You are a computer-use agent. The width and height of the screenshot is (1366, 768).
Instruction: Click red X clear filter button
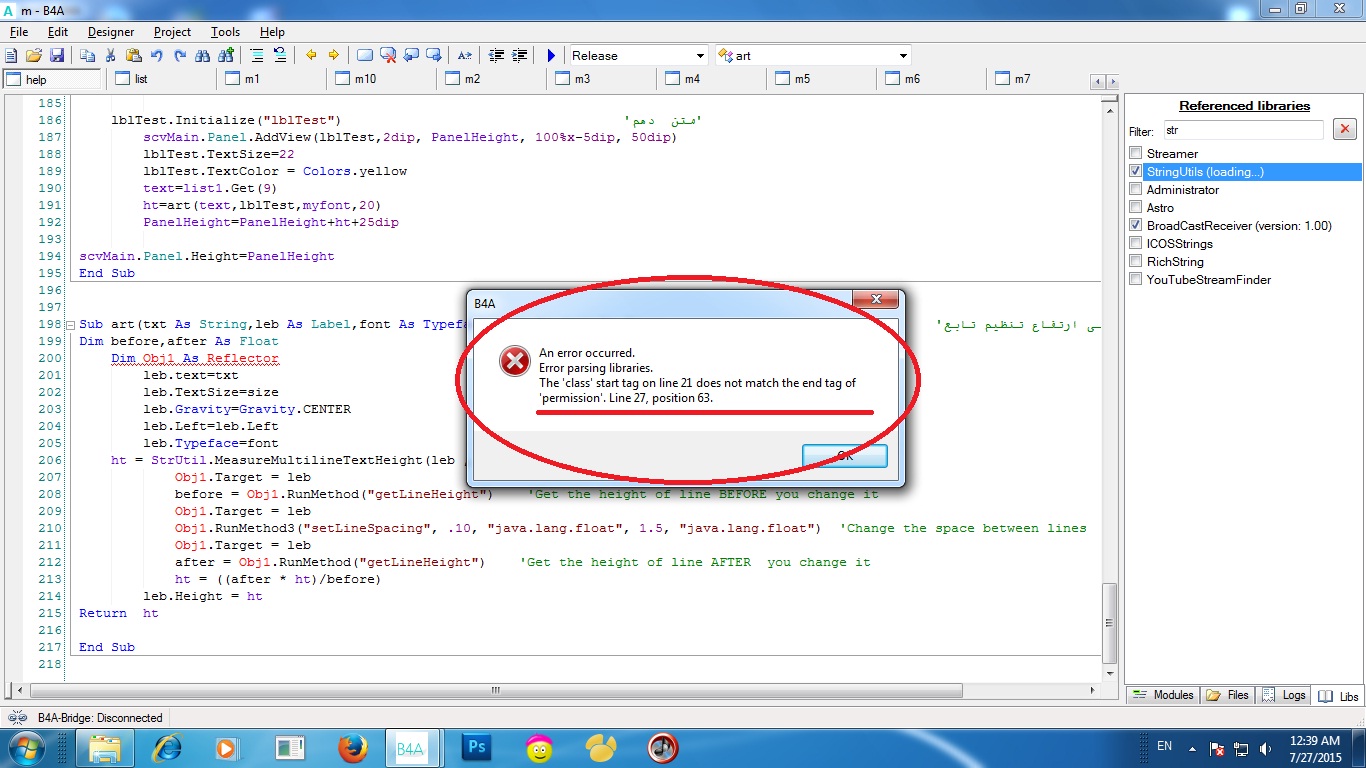(x=1345, y=129)
